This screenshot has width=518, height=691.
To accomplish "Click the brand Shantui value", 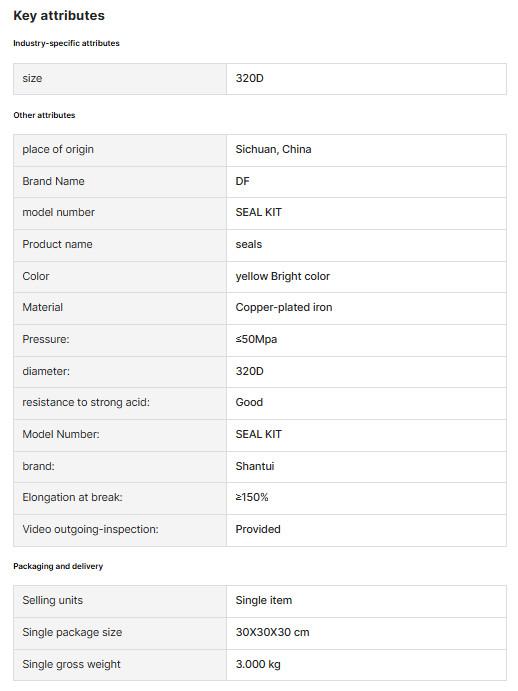I will (255, 466).
